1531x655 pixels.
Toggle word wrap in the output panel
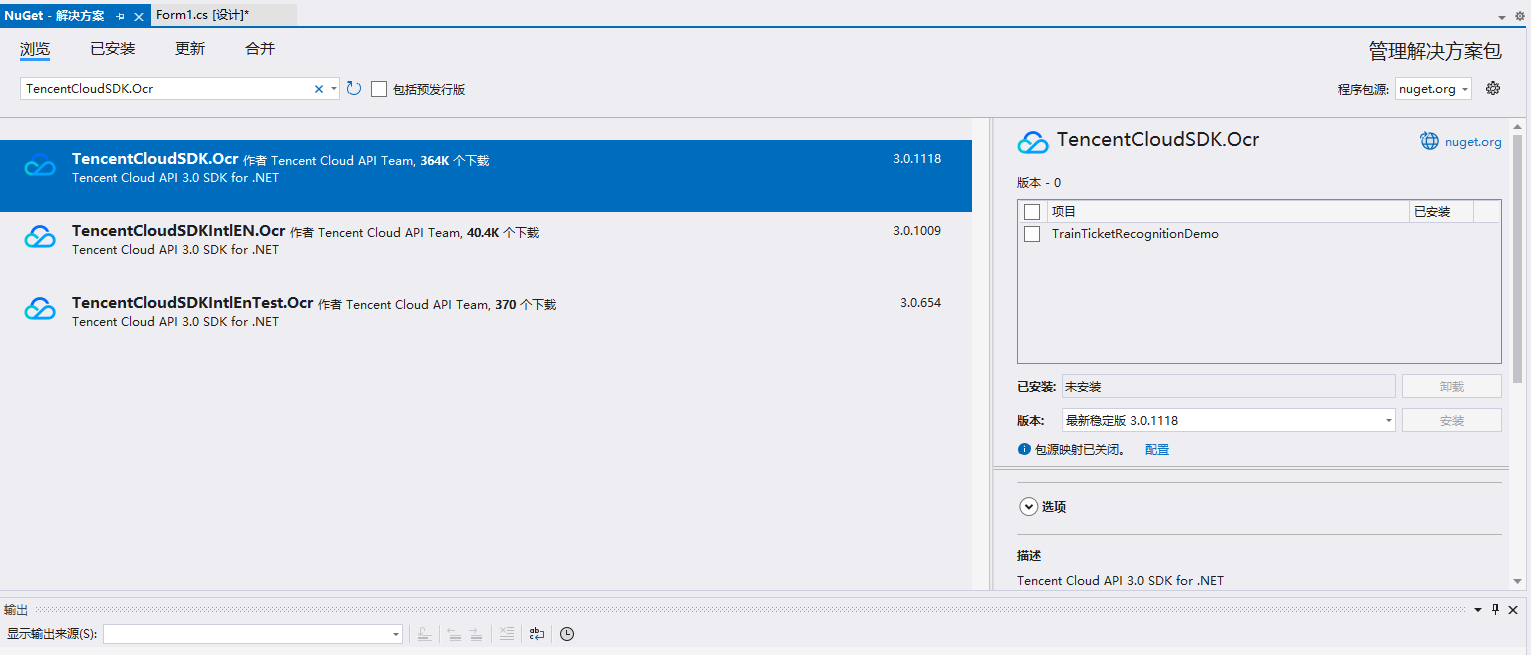[x=537, y=634]
